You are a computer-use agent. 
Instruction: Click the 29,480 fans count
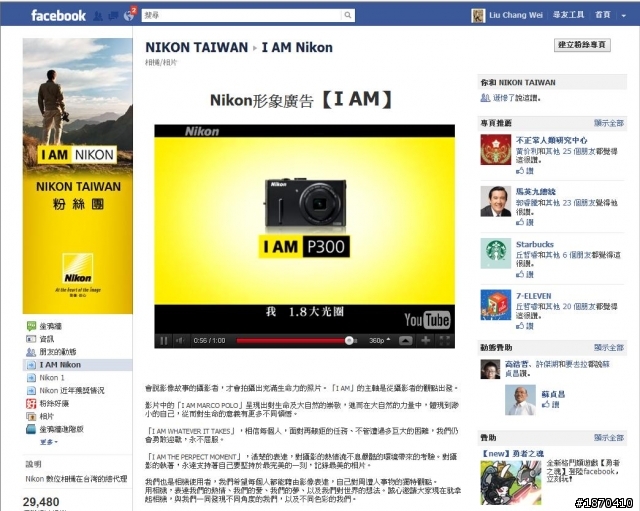[41, 502]
